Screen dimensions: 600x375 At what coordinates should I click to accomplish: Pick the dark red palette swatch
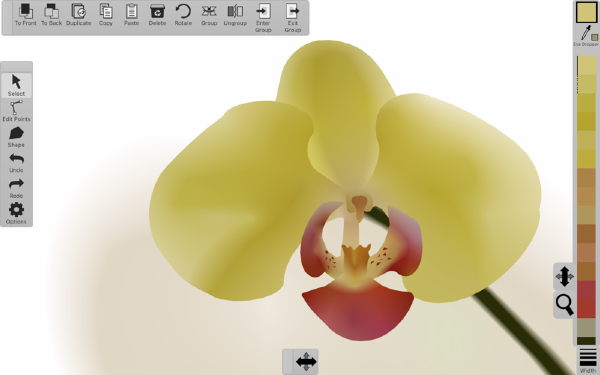click(x=586, y=290)
